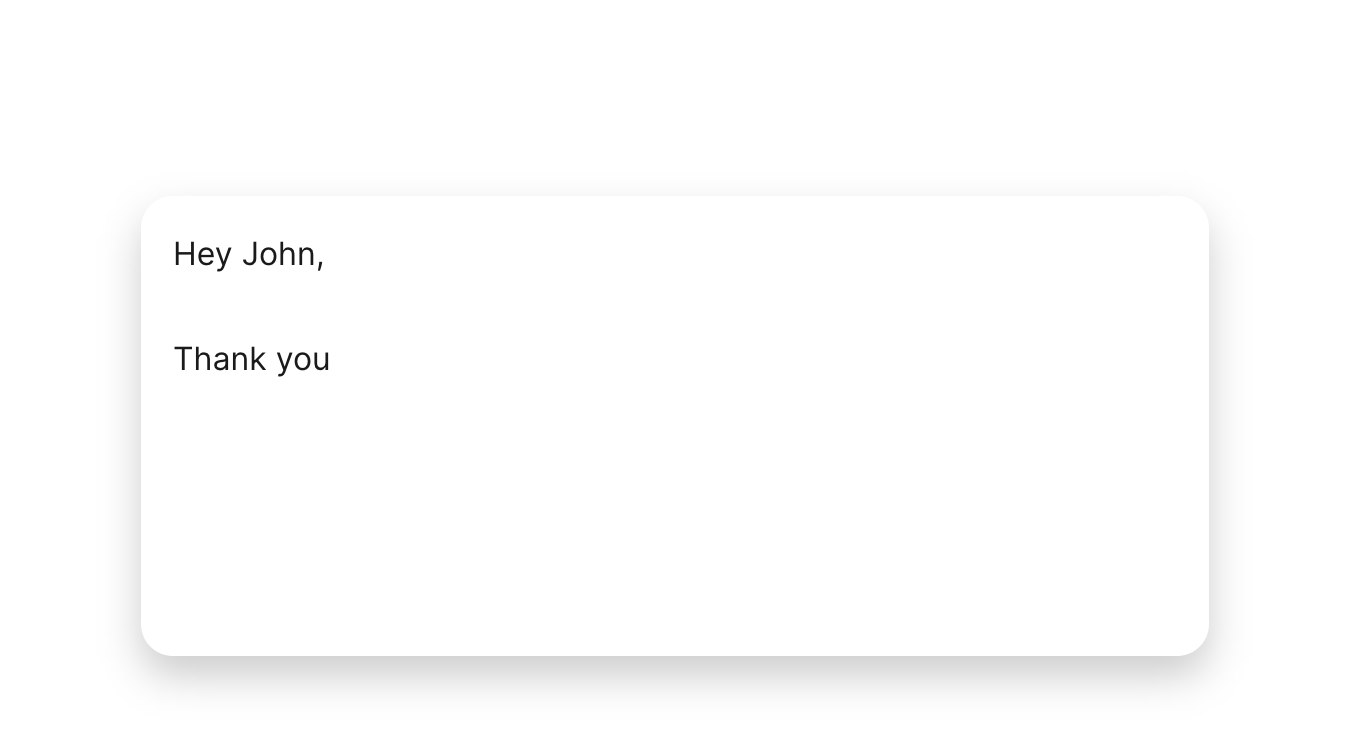Click the letter "T" in Thank
The height and width of the screenshot is (738, 1370).
tap(184, 359)
